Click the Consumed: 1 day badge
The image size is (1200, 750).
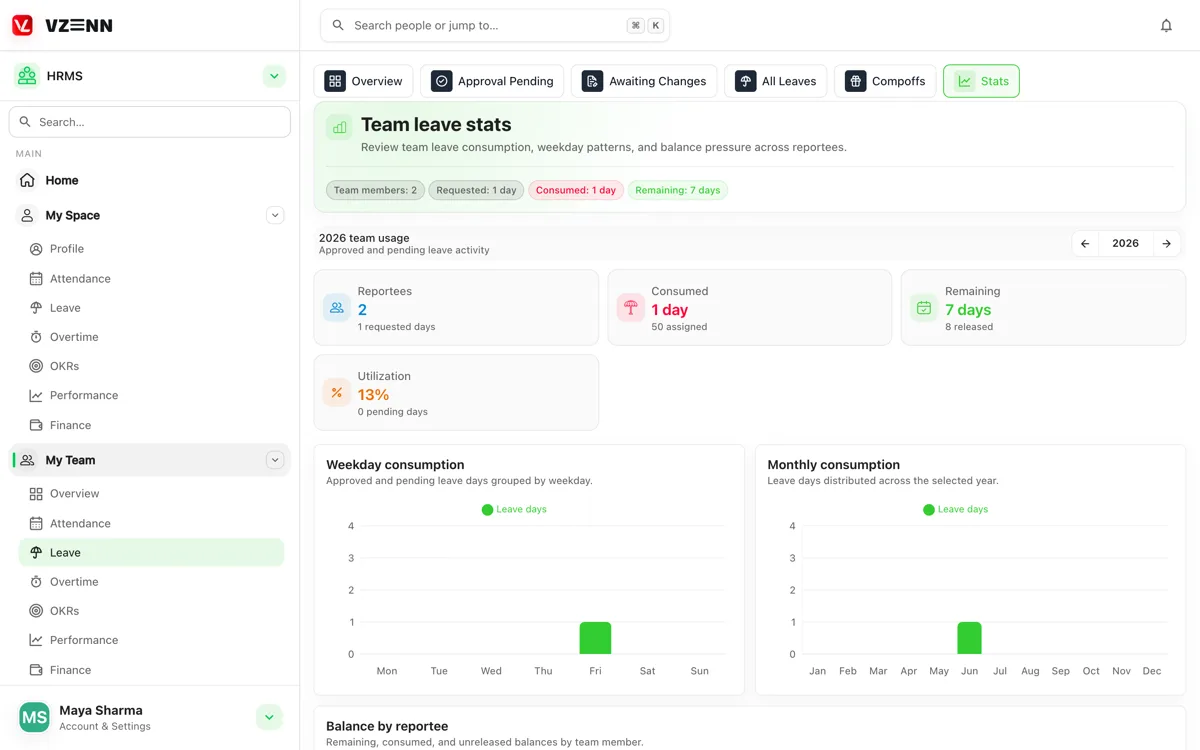click(x=576, y=190)
